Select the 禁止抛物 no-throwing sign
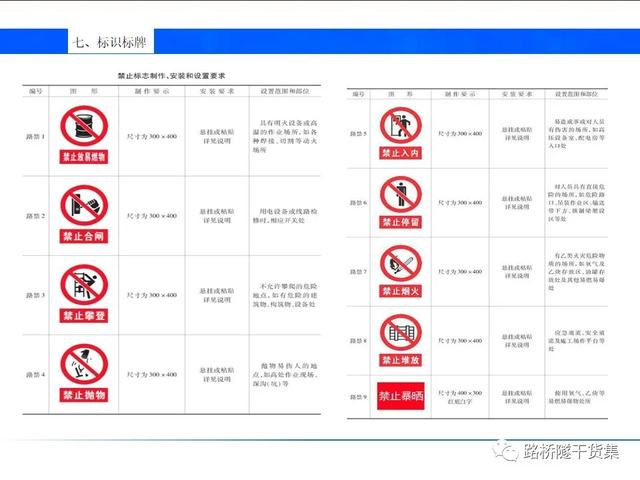Screen dimensions: 640x480 [x=83, y=371]
